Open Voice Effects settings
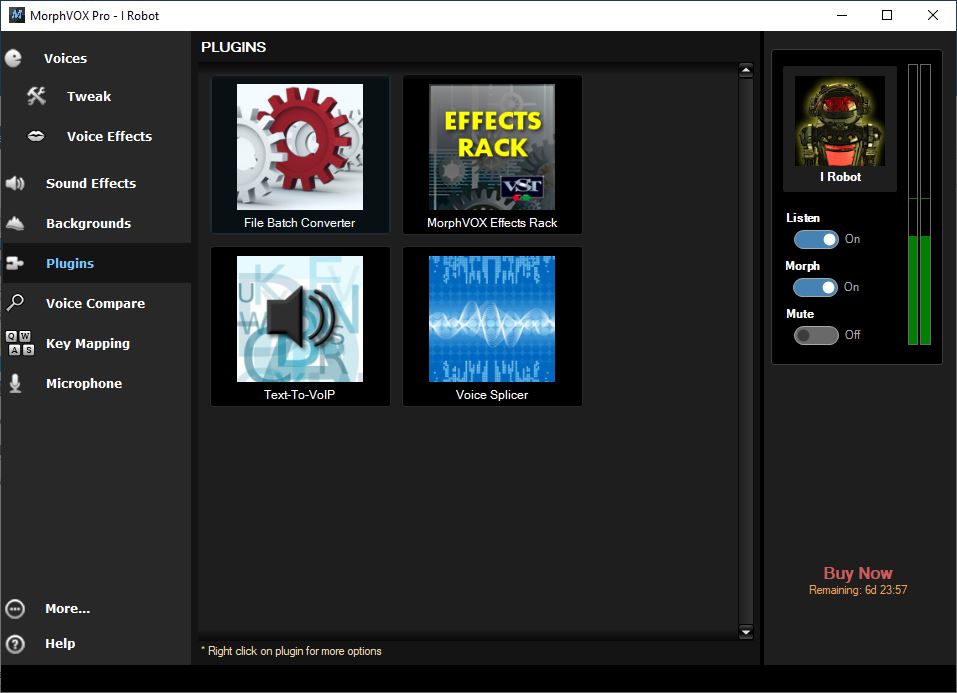This screenshot has height=693, width=957. click(x=109, y=136)
